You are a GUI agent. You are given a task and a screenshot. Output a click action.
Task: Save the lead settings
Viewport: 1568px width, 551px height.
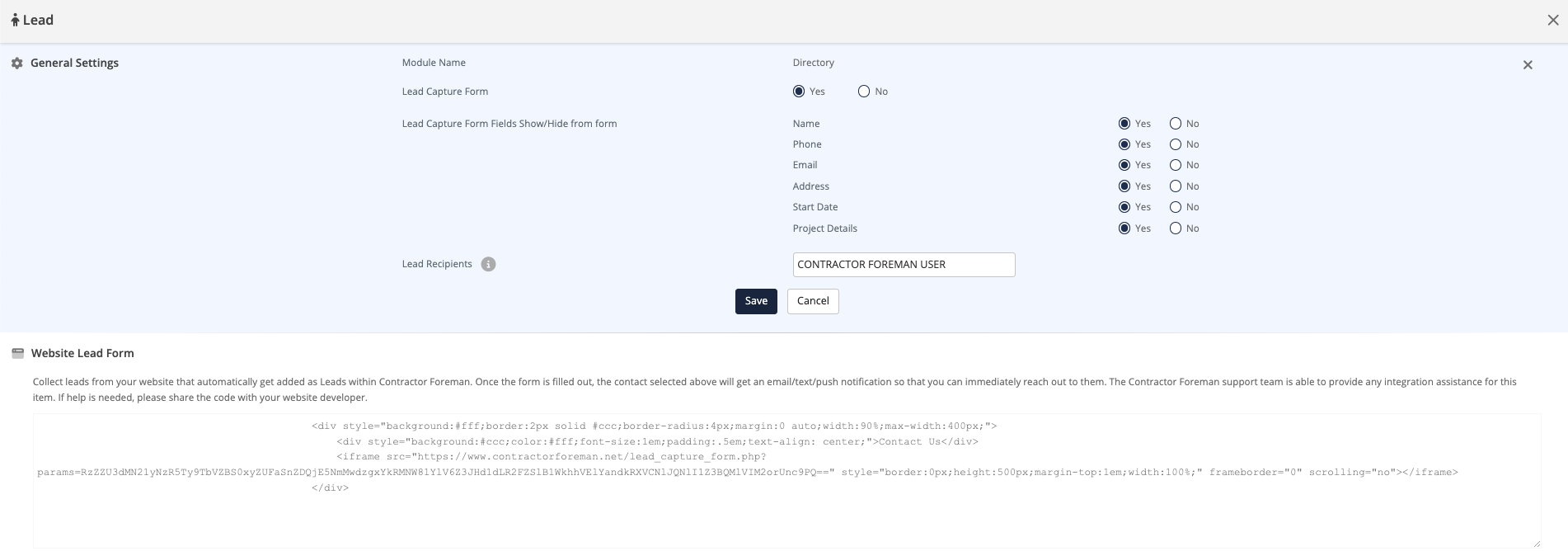click(x=756, y=301)
